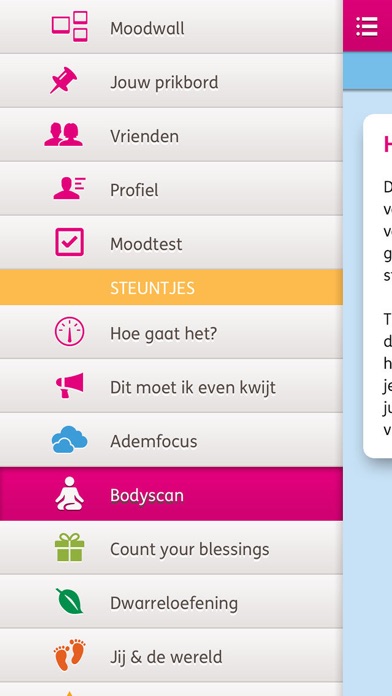Select the two-people Vrienden icon
This screenshot has width=392, height=696.
pyautogui.click(x=63, y=134)
